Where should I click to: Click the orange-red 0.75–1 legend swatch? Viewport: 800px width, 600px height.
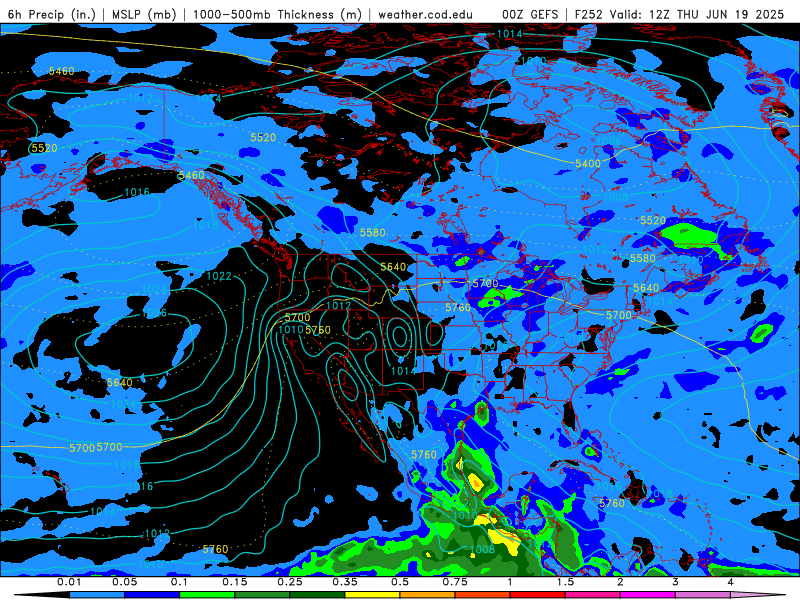483,595
